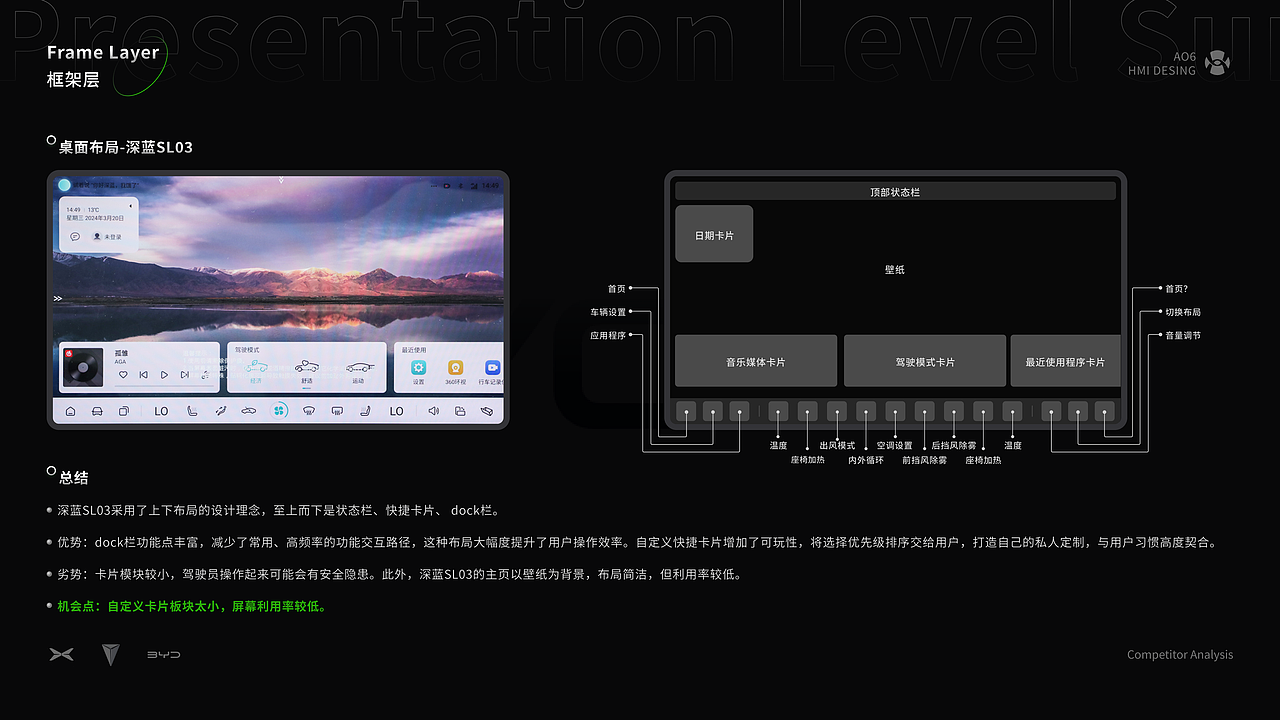Click 未登录 user login in date card
The width and height of the screenshot is (1280, 720).
pos(107,237)
